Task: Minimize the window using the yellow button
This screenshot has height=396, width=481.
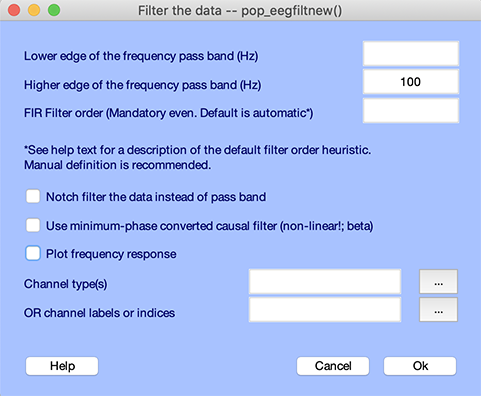Action: pos(34,10)
